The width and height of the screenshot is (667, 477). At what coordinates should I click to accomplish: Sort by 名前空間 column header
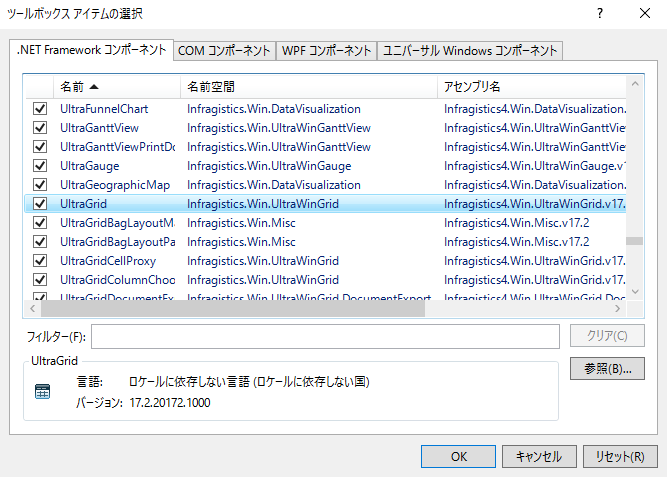308,86
